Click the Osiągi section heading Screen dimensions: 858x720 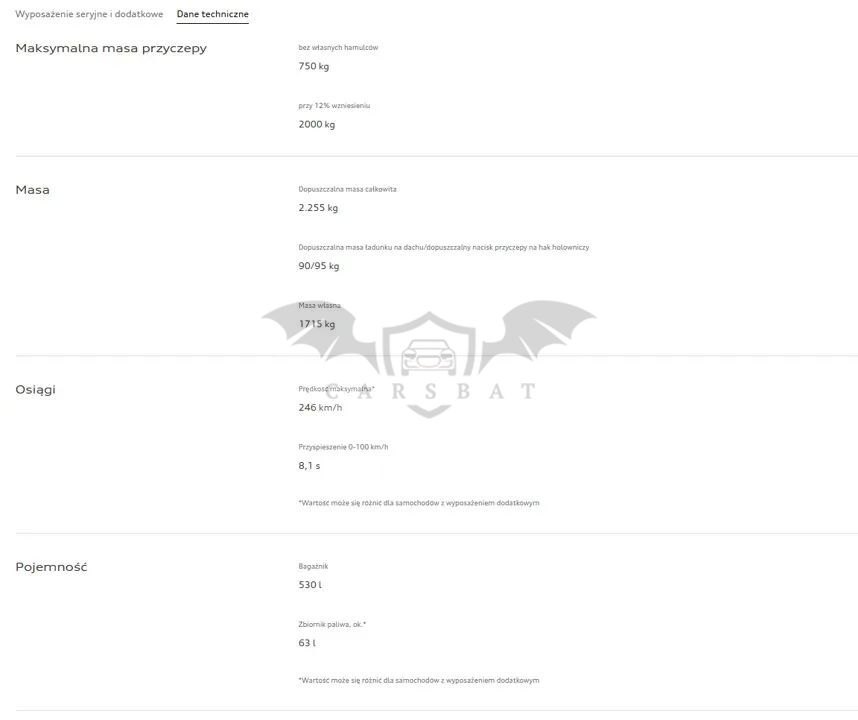point(35,390)
